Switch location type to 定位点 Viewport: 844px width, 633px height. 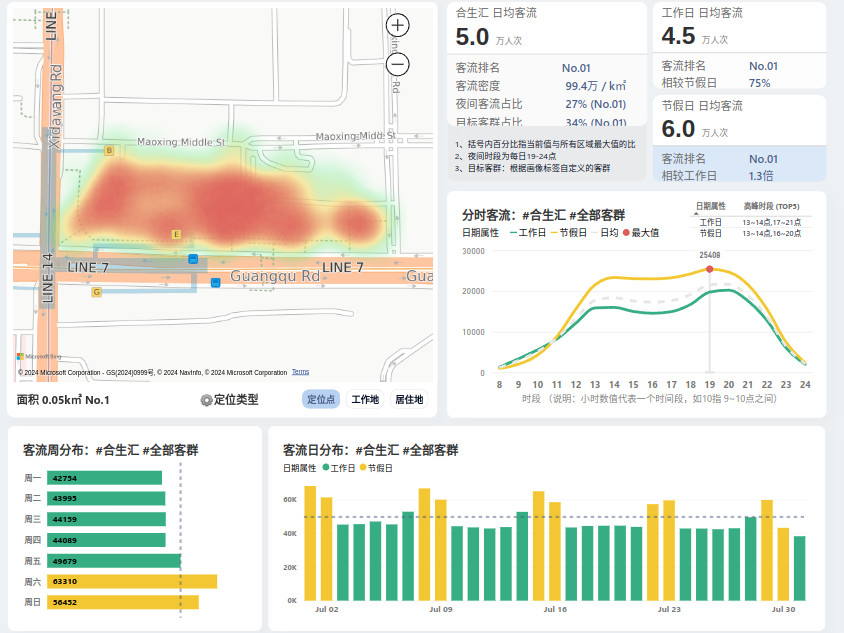(321, 399)
